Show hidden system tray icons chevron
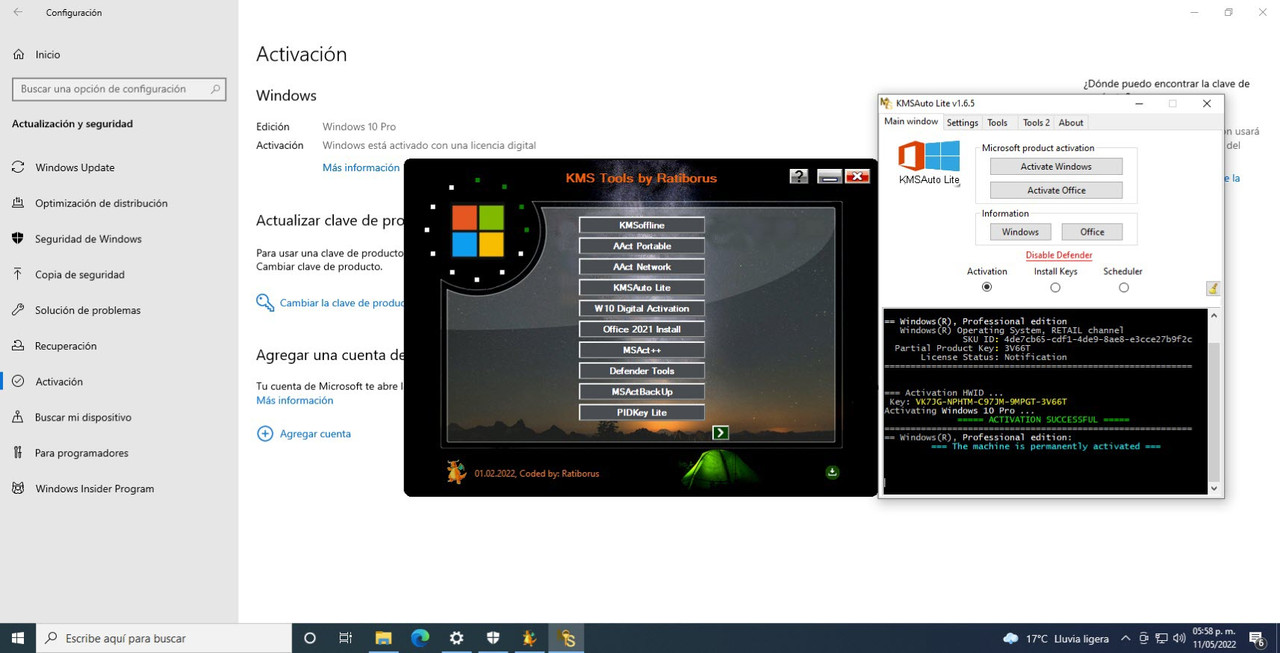The image size is (1280, 653). pos(1127,638)
